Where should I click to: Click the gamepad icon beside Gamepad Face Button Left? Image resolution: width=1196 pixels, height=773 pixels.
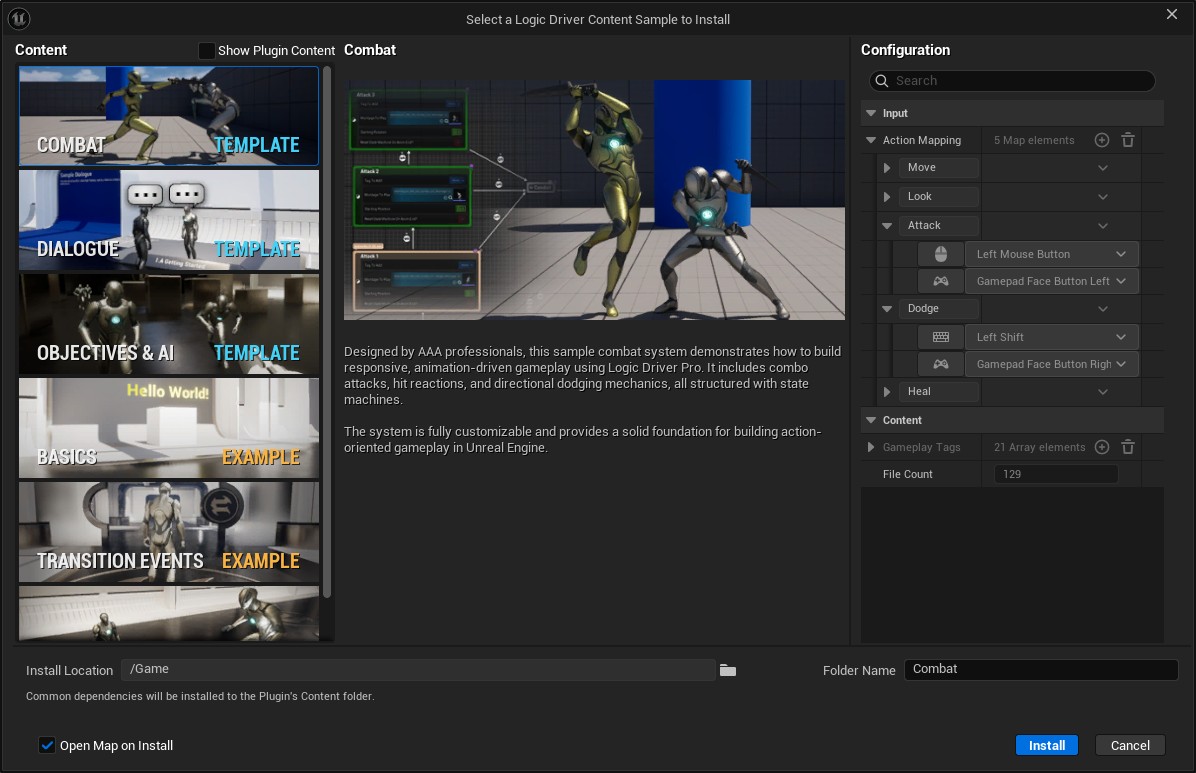(x=940, y=281)
